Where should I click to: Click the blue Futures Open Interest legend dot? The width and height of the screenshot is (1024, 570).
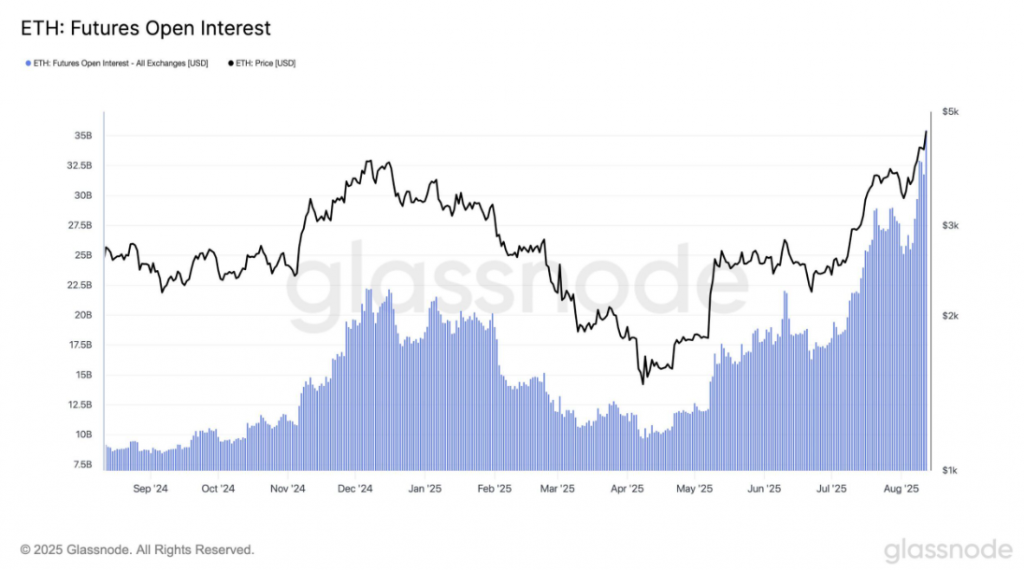tap(27, 63)
